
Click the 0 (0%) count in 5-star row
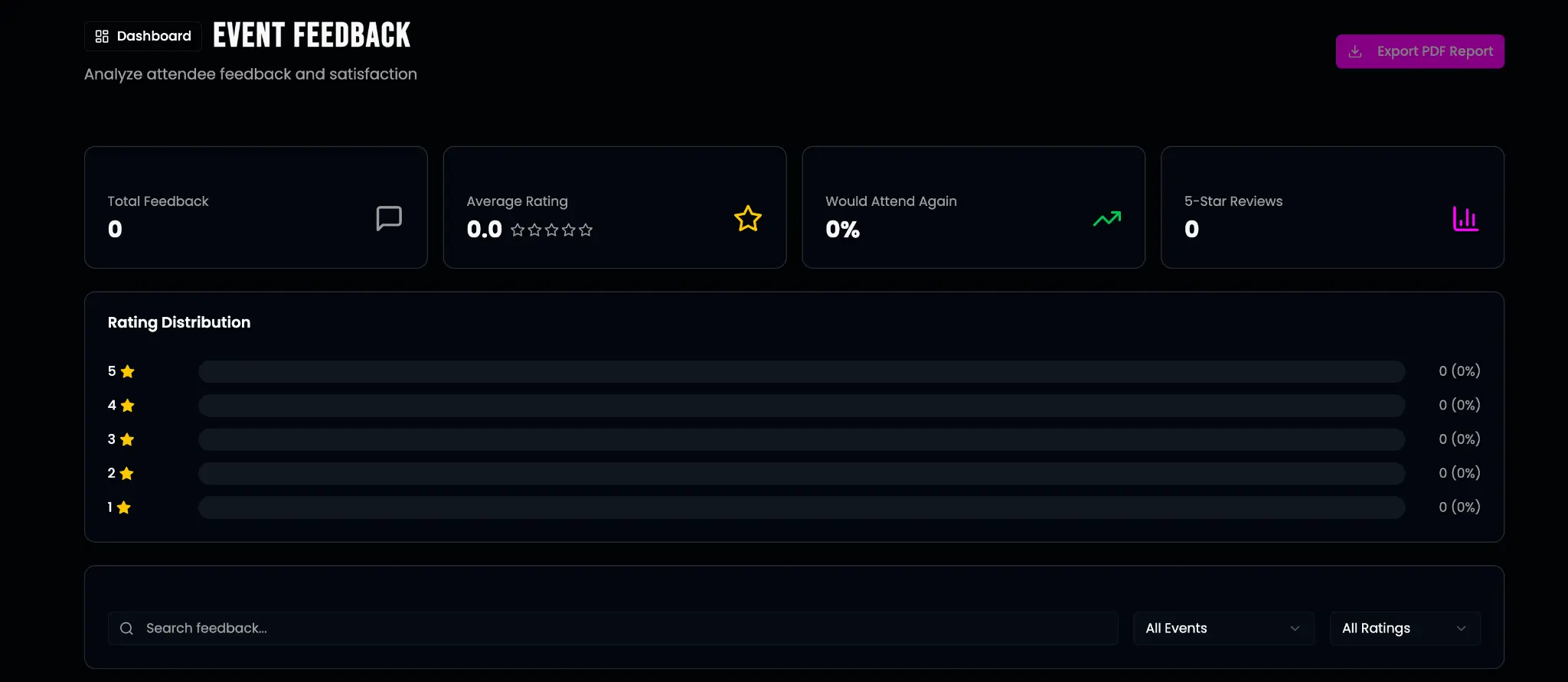[x=1459, y=371]
